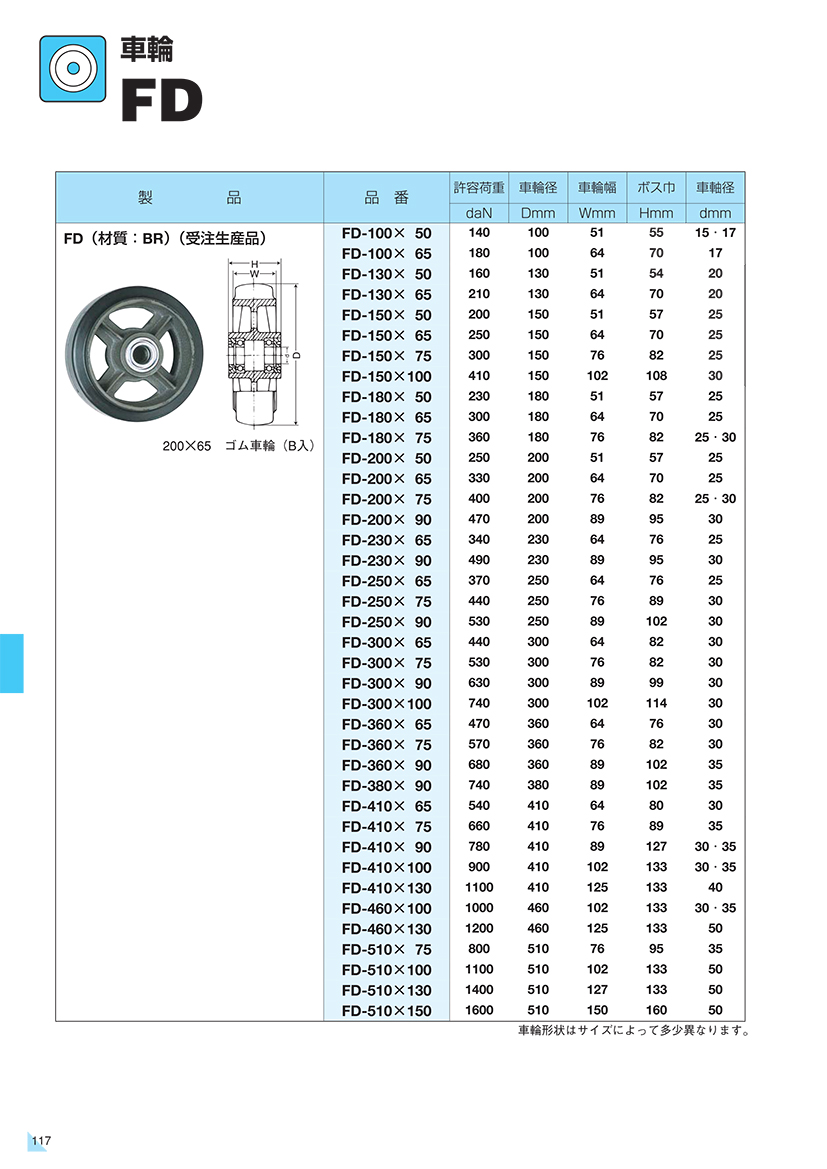Click part number FD-100× 65
Viewport: 827px width, 1169px height.
coord(386,253)
